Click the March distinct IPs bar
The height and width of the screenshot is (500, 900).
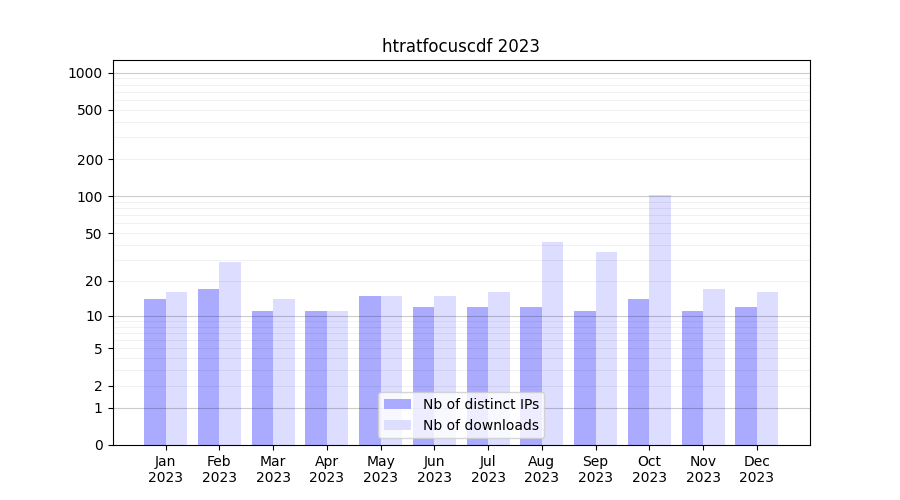262,378
